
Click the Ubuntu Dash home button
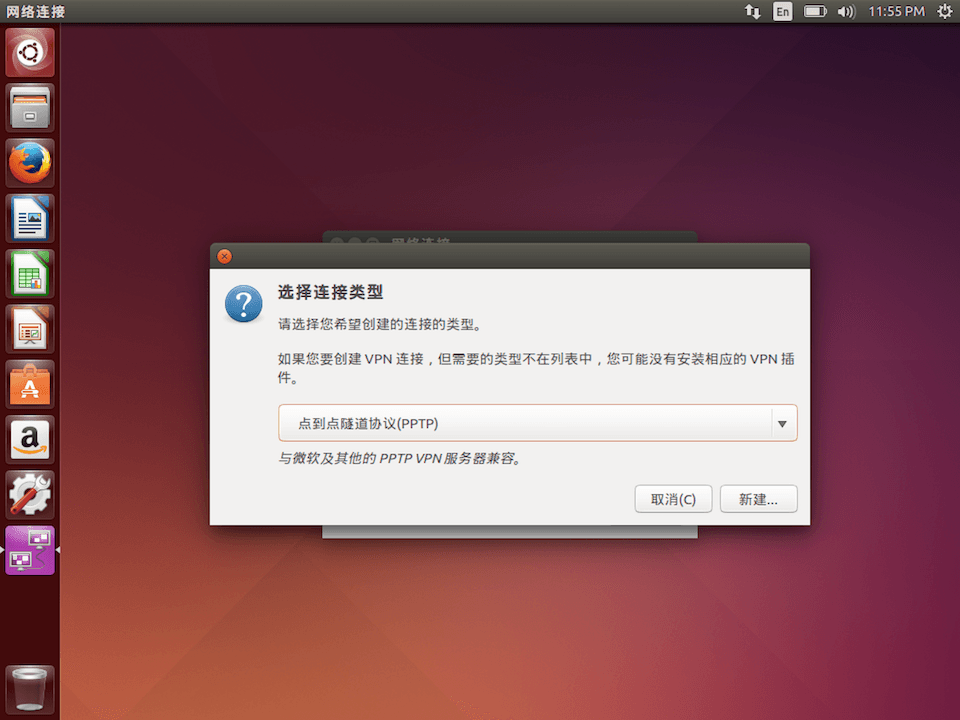29,52
